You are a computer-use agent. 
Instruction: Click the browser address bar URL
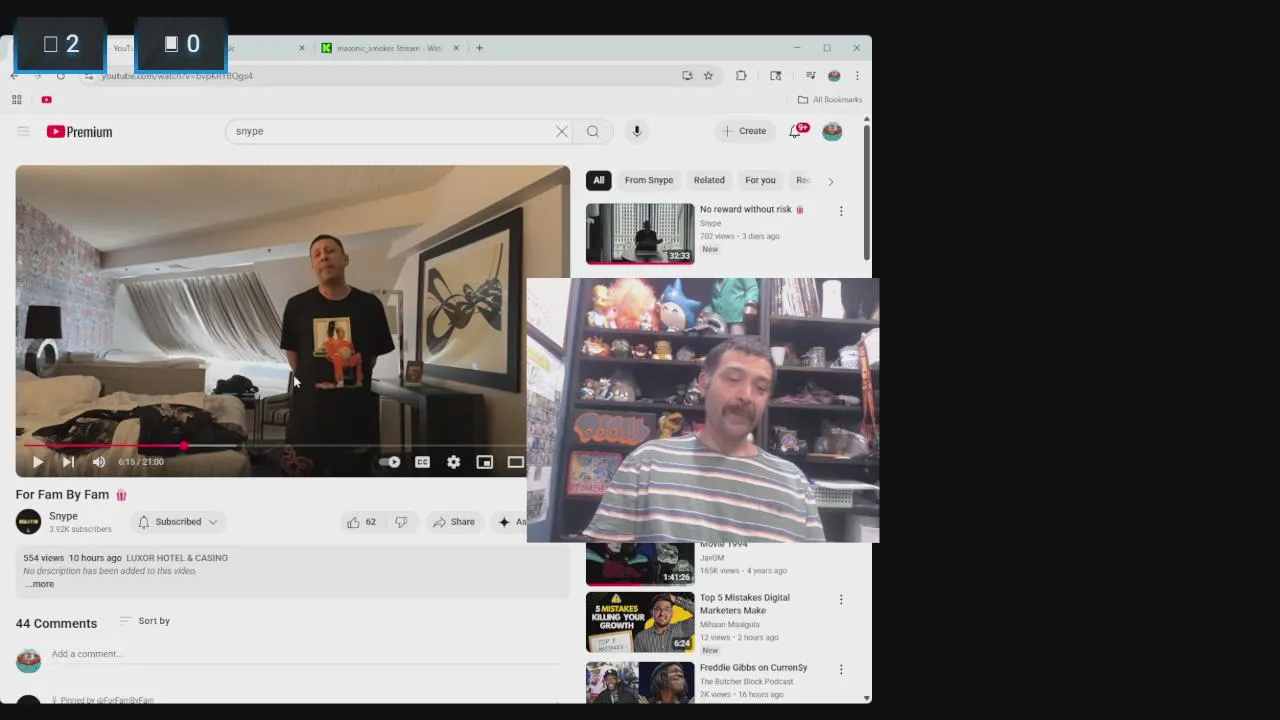click(x=177, y=76)
